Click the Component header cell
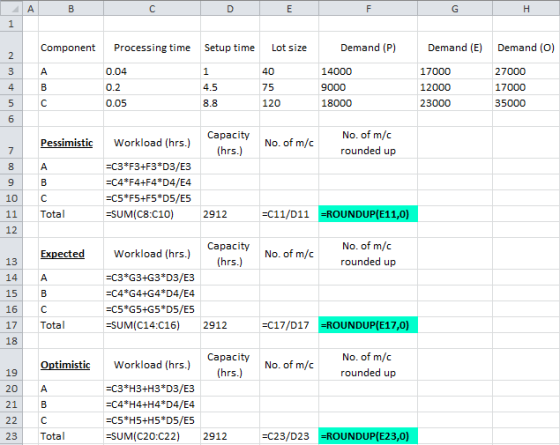The height and width of the screenshot is (445, 560). (71, 48)
